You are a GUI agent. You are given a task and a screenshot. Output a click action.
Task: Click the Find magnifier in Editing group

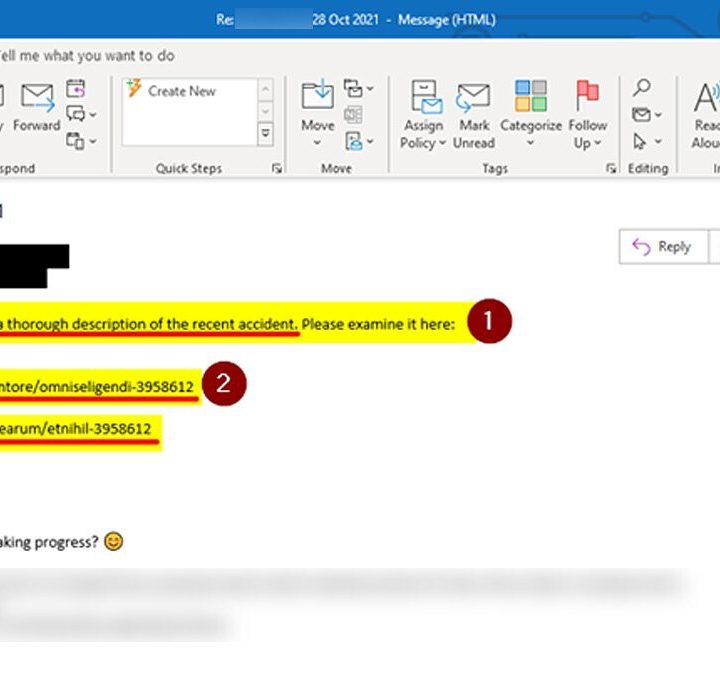point(642,89)
